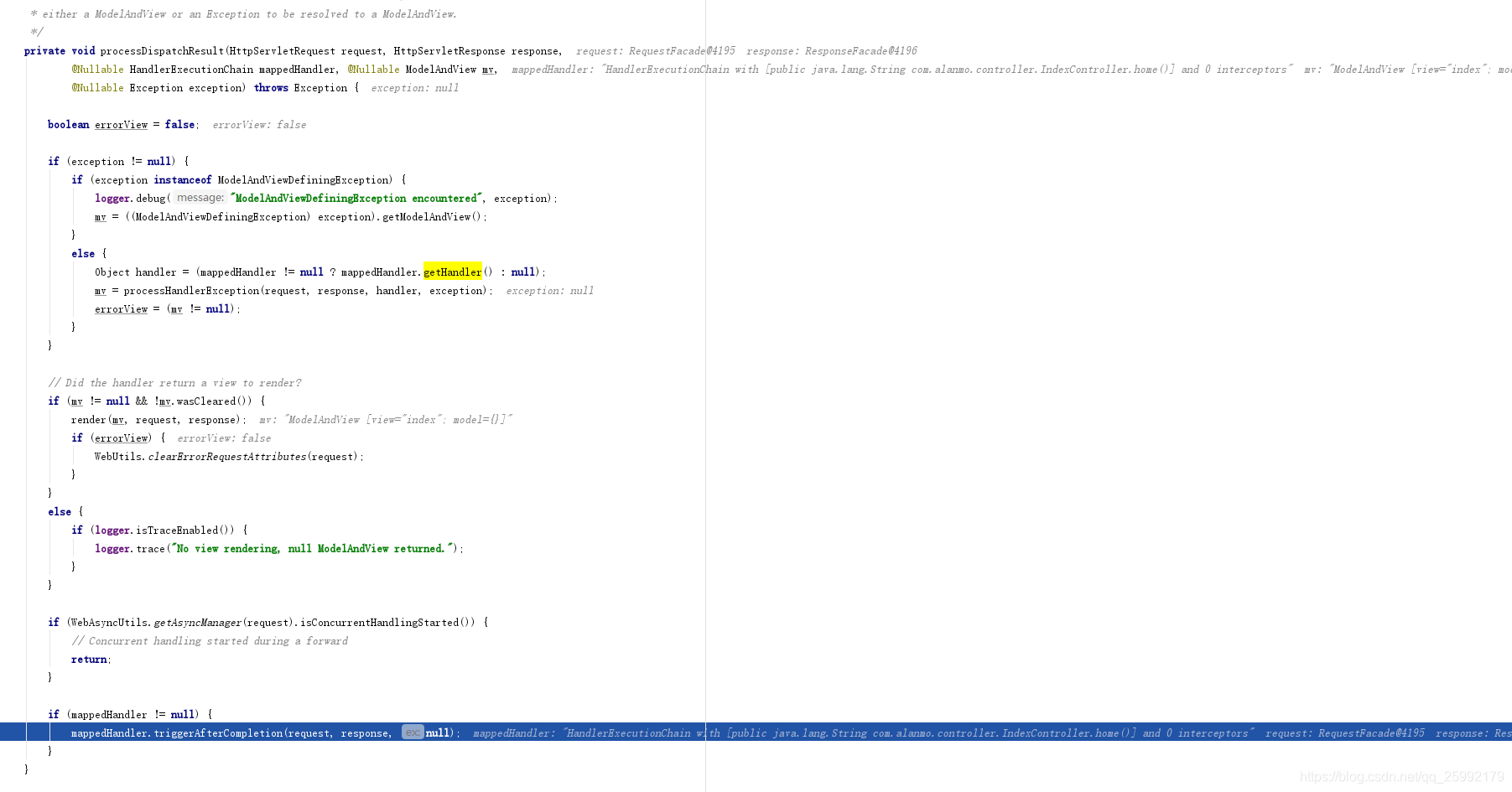Click comment 'Concurrent handling started during a forward'
The height and width of the screenshot is (792, 1512).
click(210, 641)
